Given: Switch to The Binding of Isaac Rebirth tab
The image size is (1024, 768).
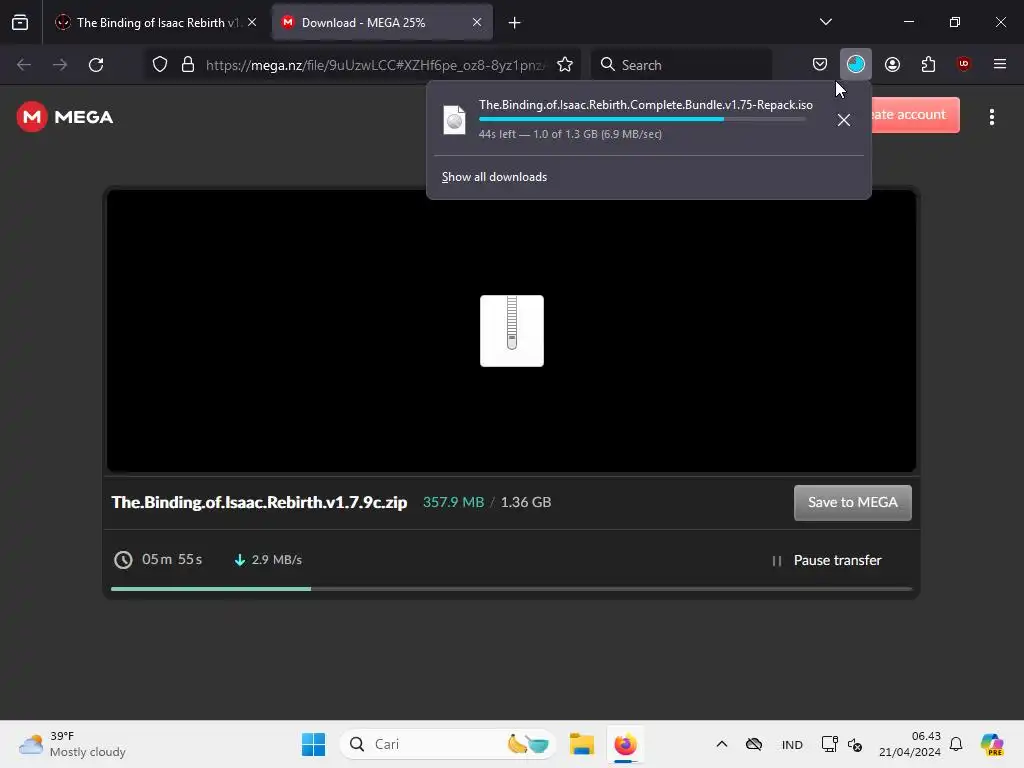Looking at the screenshot, I should click(x=157, y=22).
